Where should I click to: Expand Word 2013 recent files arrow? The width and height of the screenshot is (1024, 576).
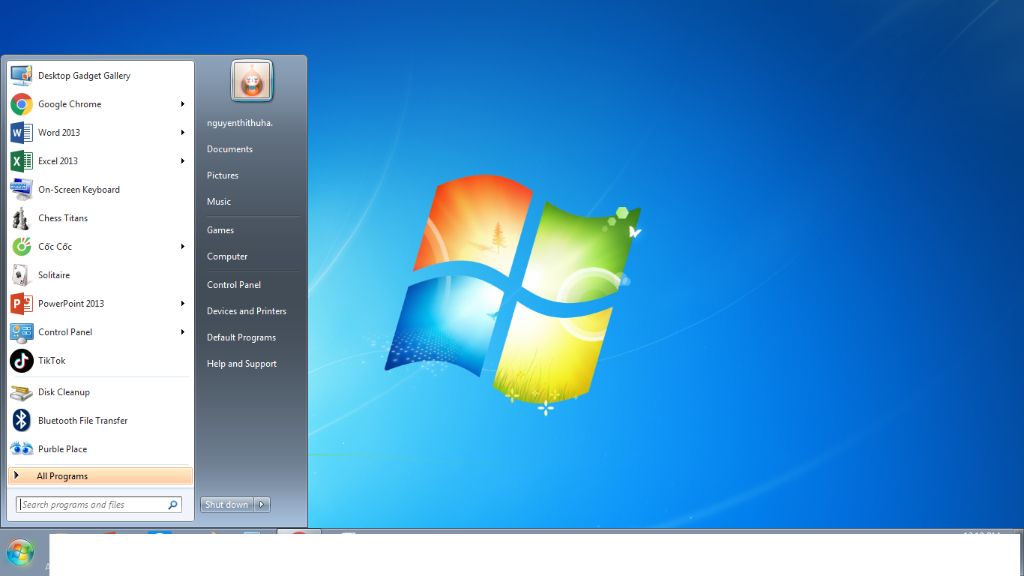[x=183, y=133]
